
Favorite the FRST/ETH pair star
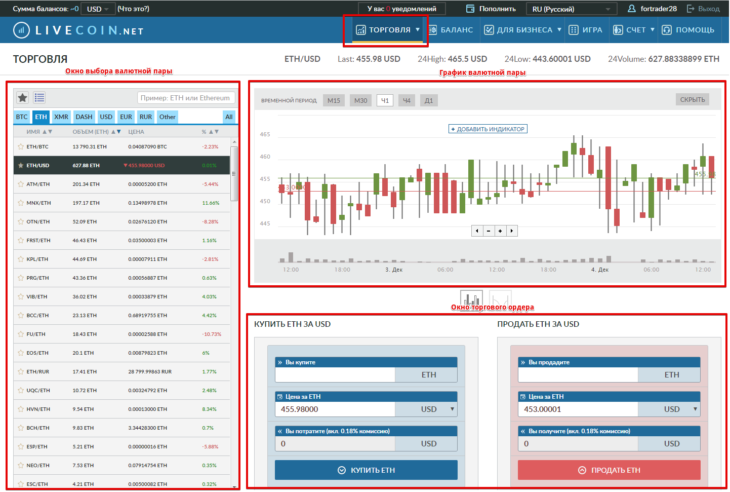(x=20, y=240)
